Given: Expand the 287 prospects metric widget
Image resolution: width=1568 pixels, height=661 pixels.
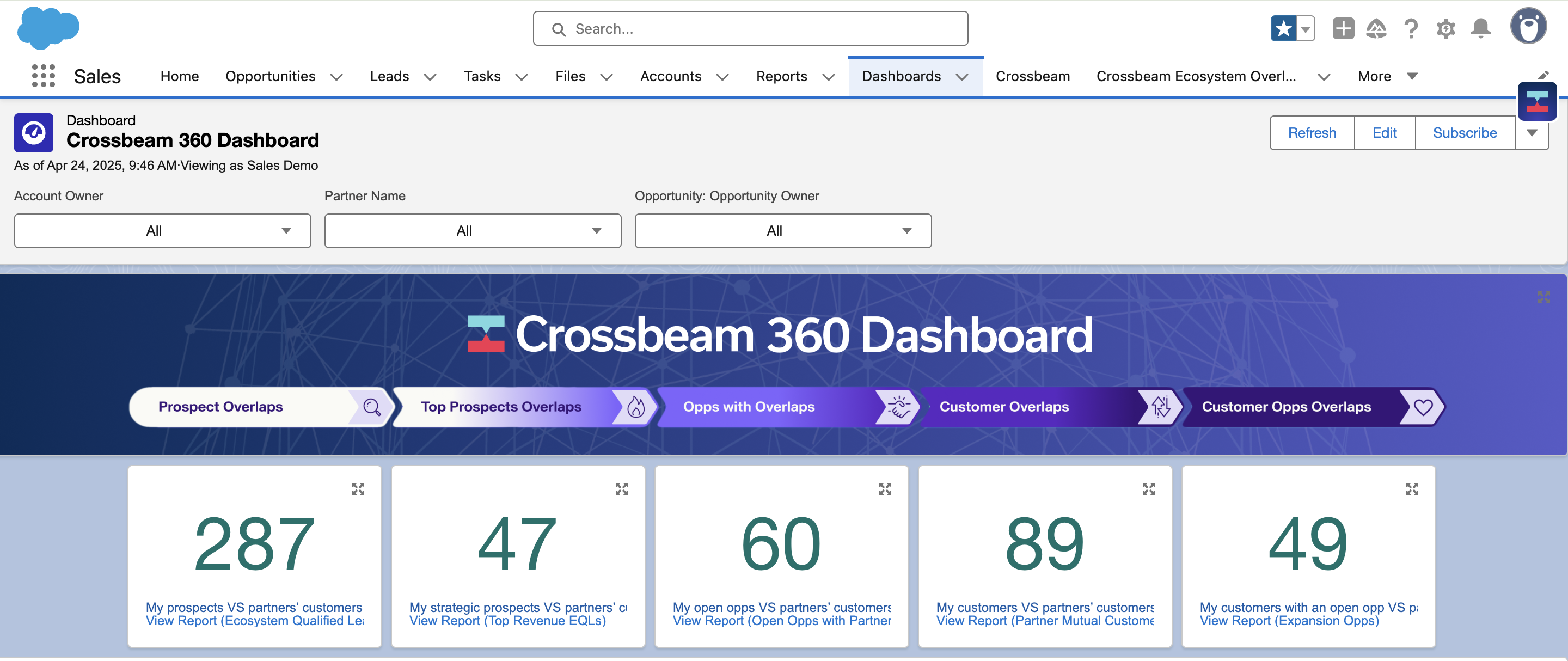Looking at the screenshot, I should (358, 489).
